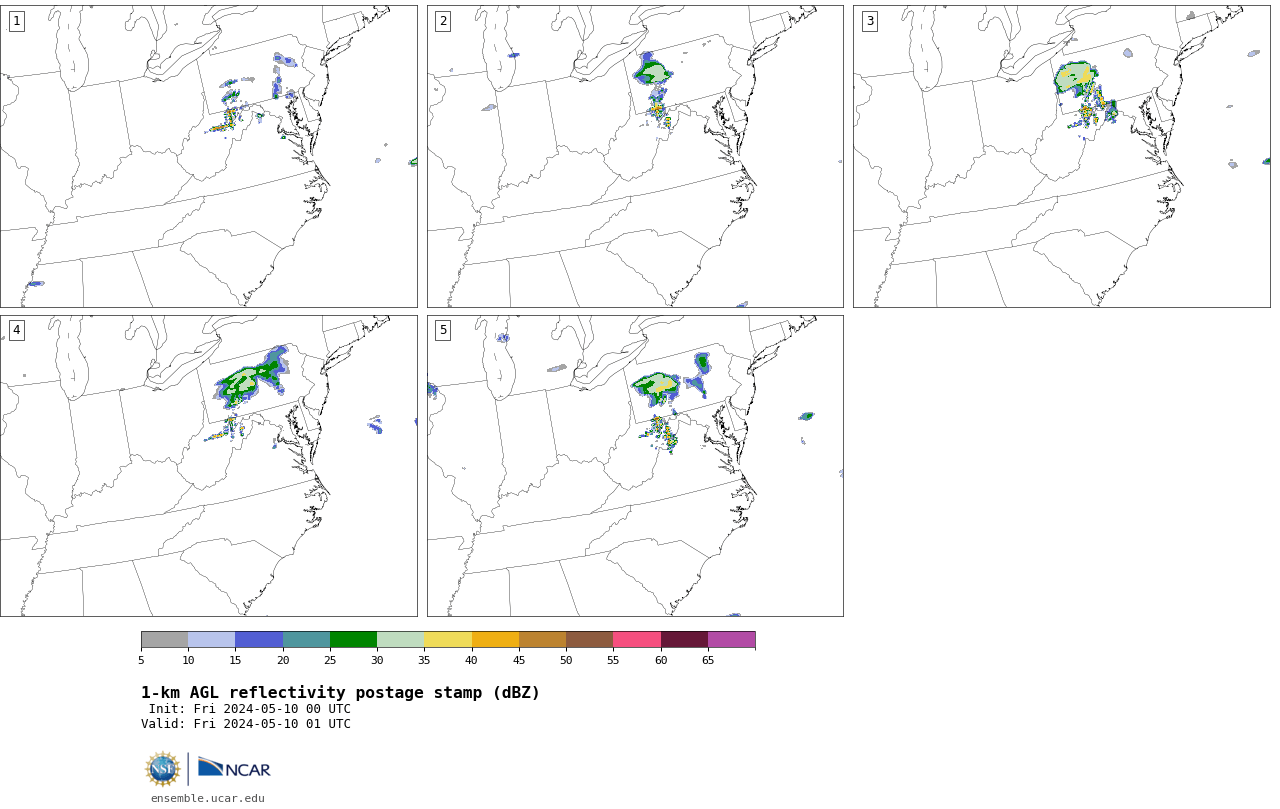Open ensemble member 2 reflectivity map

pyautogui.click(x=635, y=156)
